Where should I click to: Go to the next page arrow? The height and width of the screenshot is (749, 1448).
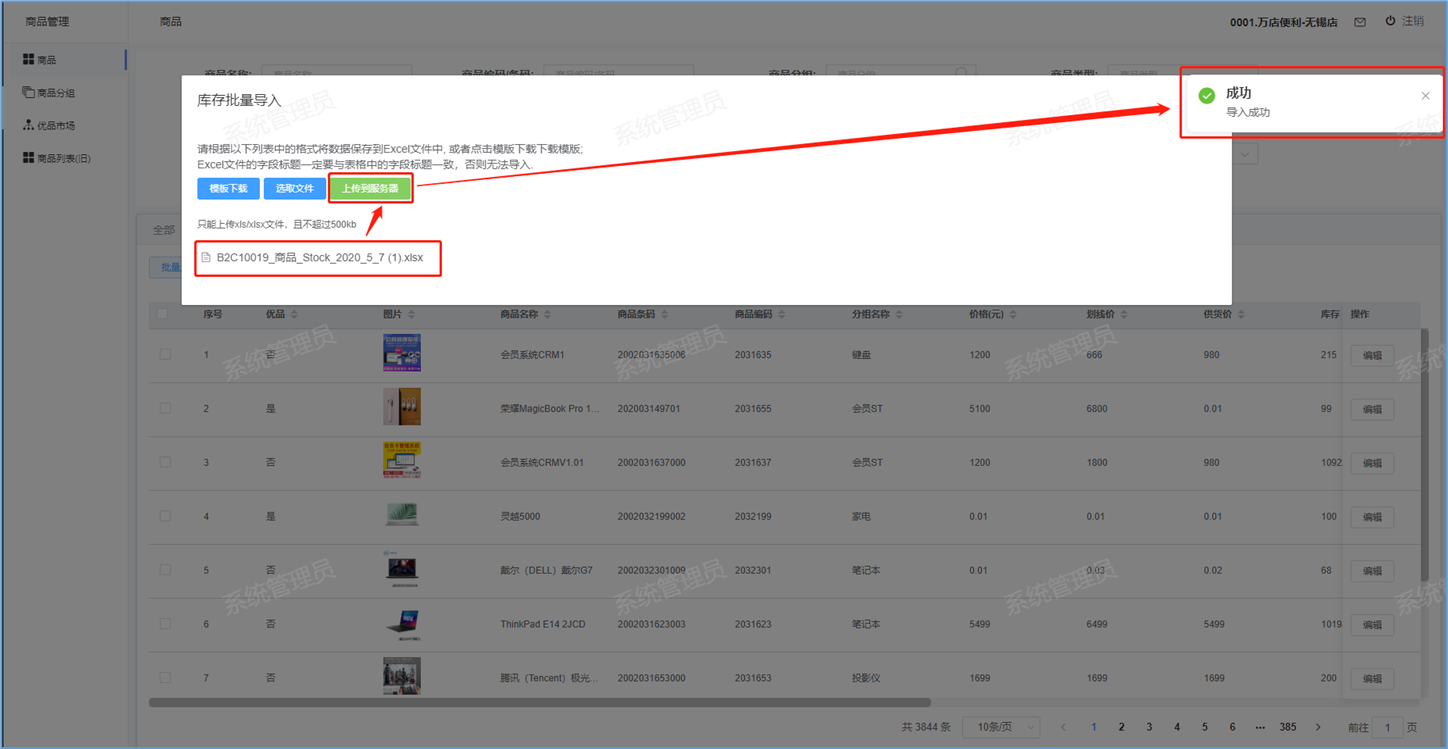click(x=1318, y=727)
